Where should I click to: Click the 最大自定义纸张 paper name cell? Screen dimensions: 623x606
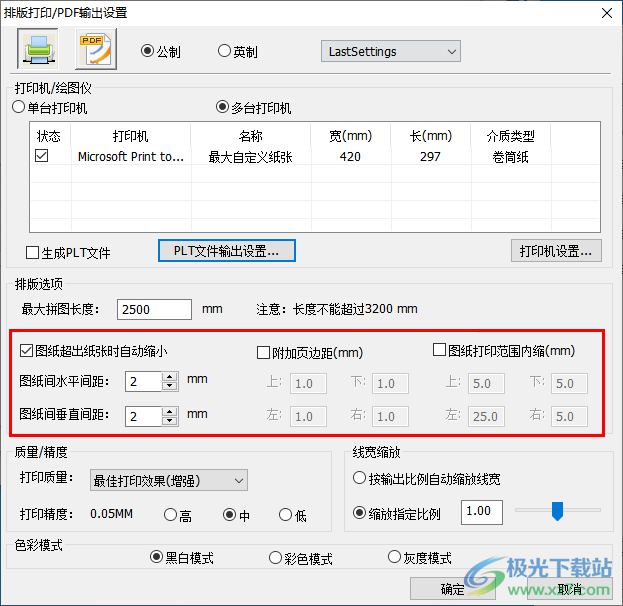click(251, 157)
